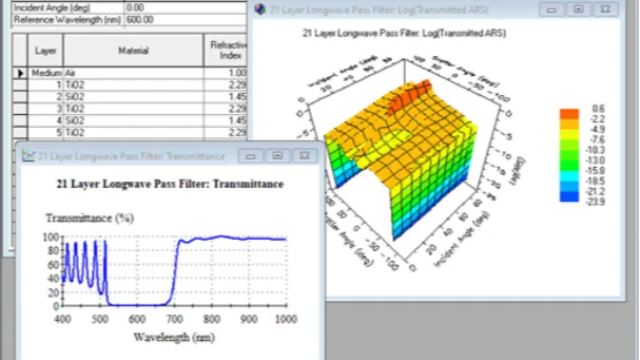The height and width of the screenshot is (360, 640).
Task: Click the ARS plot window icon
Action: point(260,9)
